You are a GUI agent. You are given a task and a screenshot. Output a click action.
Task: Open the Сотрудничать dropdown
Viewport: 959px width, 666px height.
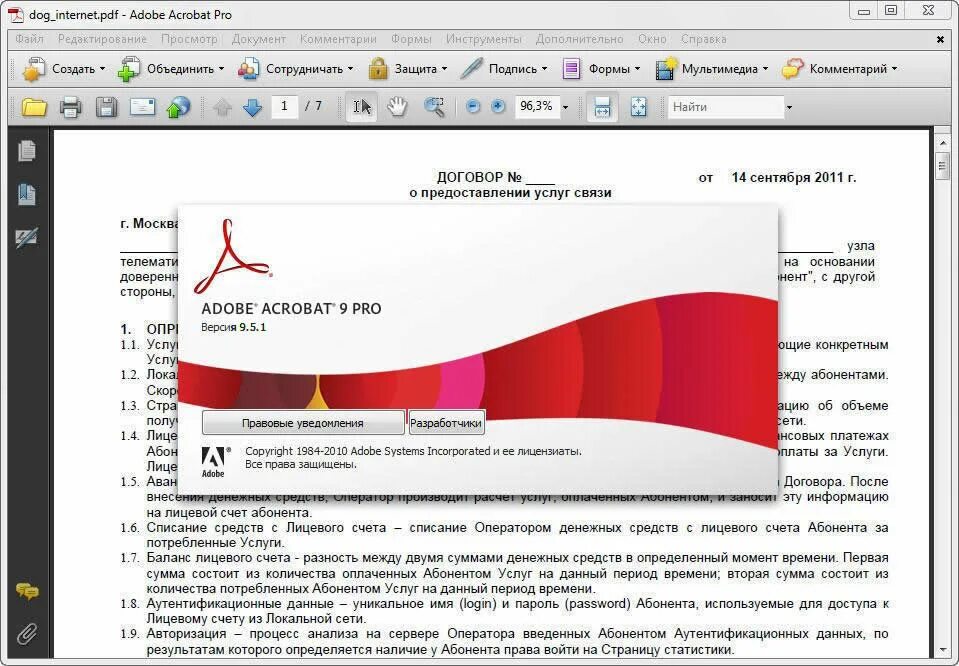[296, 69]
